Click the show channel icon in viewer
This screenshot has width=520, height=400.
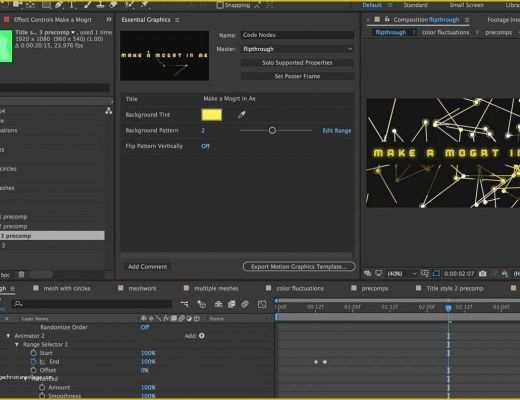[x=505, y=274]
